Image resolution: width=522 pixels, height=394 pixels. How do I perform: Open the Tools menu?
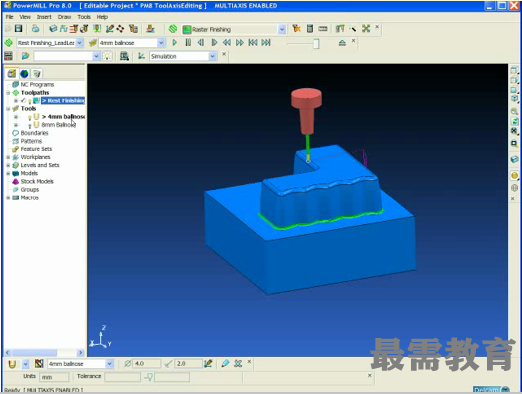point(84,17)
